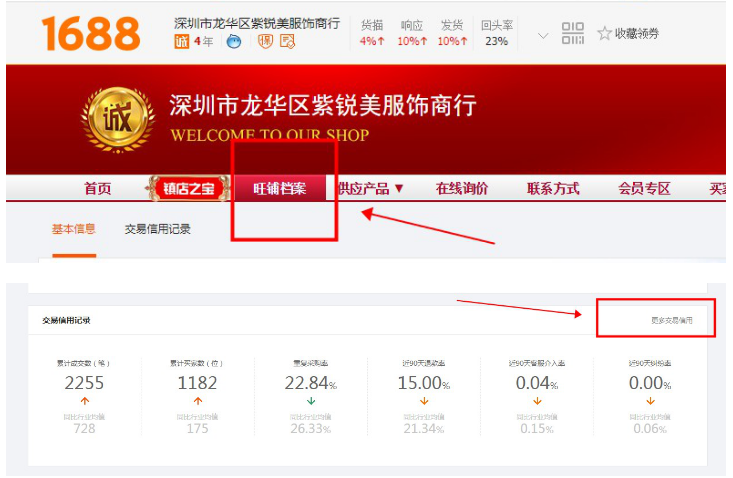The height and width of the screenshot is (478, 733).
Task: Click the 90-day refund rate 15.00%
Action: pyautogui.click(x=424, y=383)
